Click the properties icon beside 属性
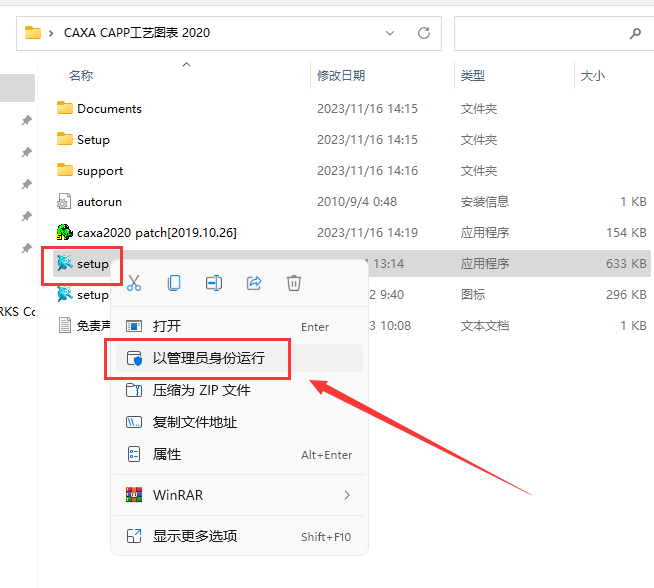The image size is (654, 588). click(134, 454)
